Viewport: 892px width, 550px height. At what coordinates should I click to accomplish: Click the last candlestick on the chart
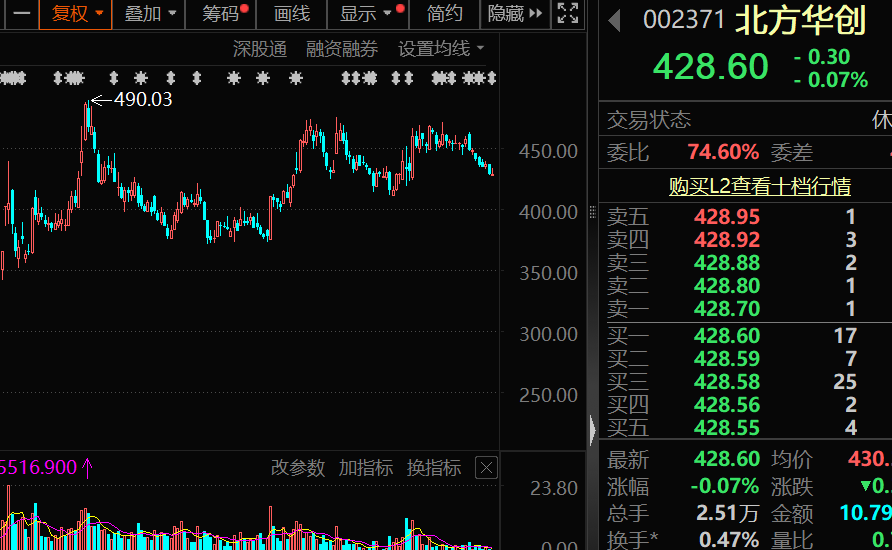pos(492,171)
